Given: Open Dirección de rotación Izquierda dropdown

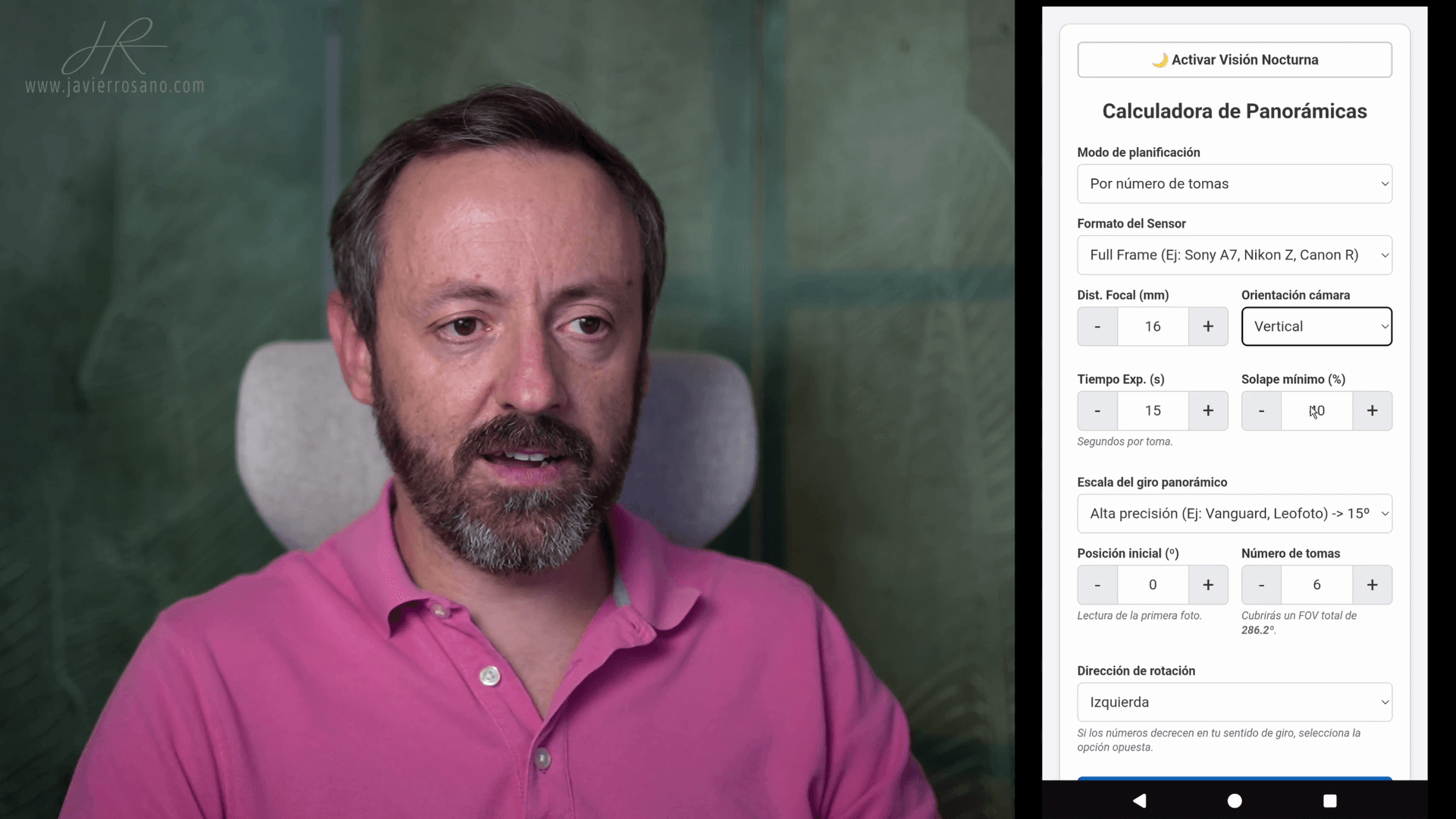Looking at the screenshot, I should point(1235,702).
